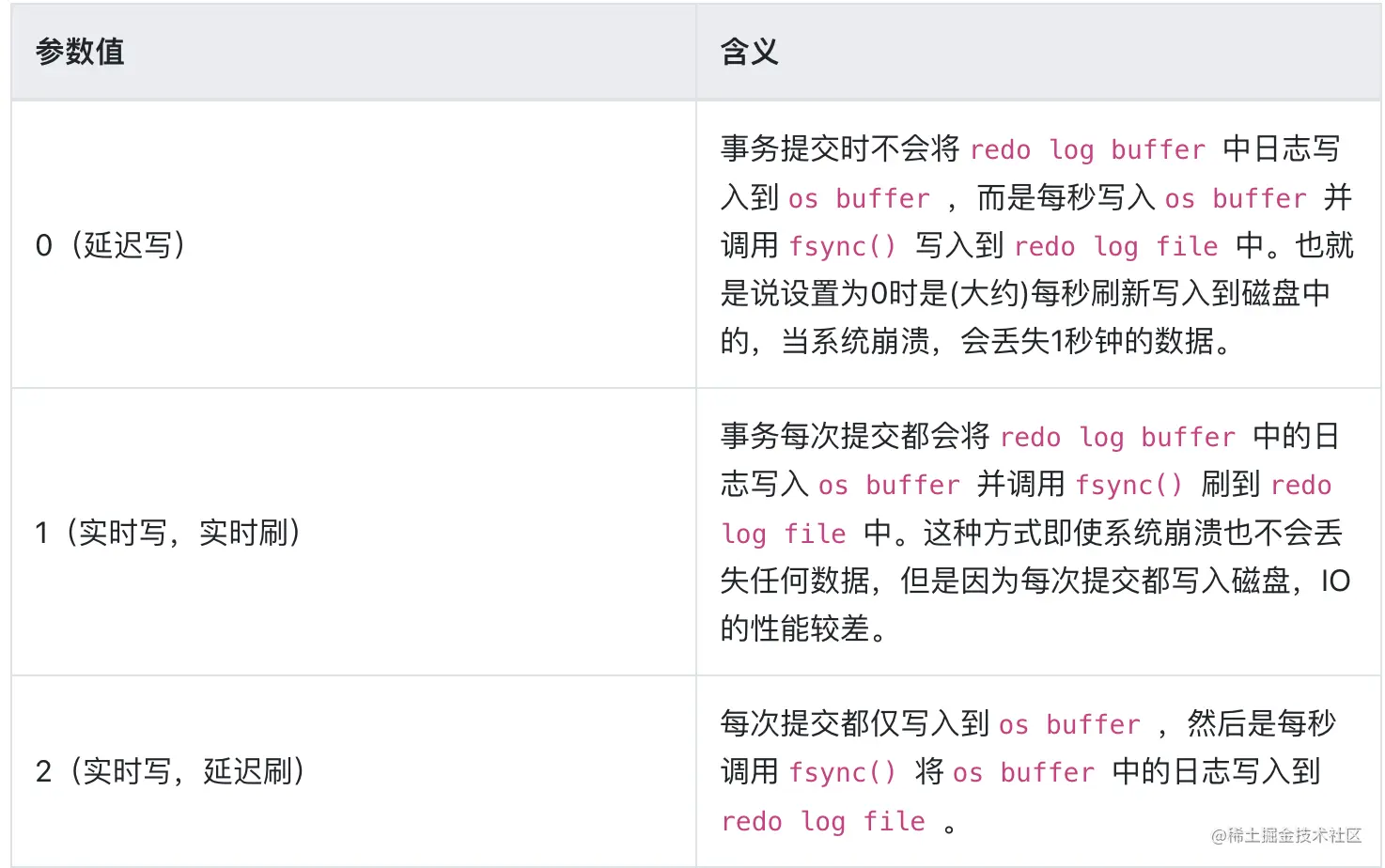Click 'fsync()' code in third row description
Viewport: 1385px width, 868px height.
tap(842, 772)
